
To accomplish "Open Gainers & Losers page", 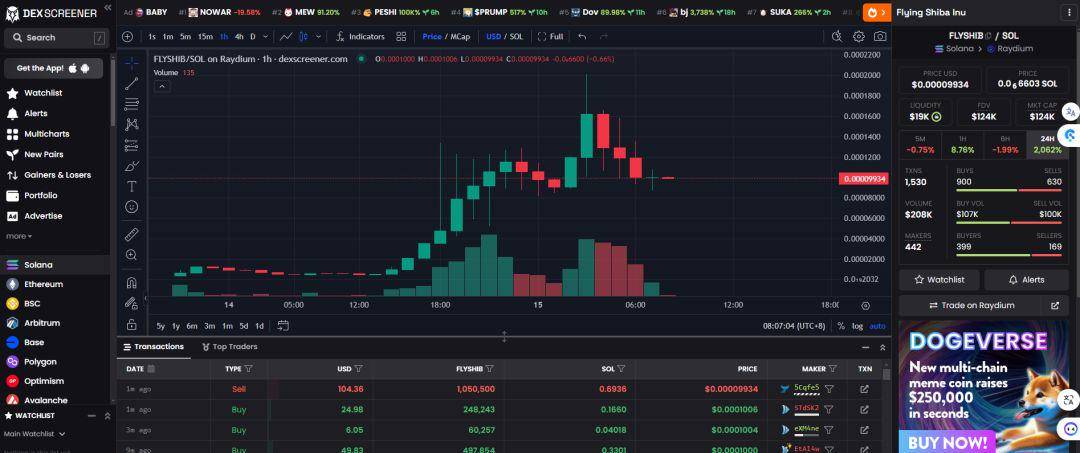I will pyautogui.click(x=56, y=175).
